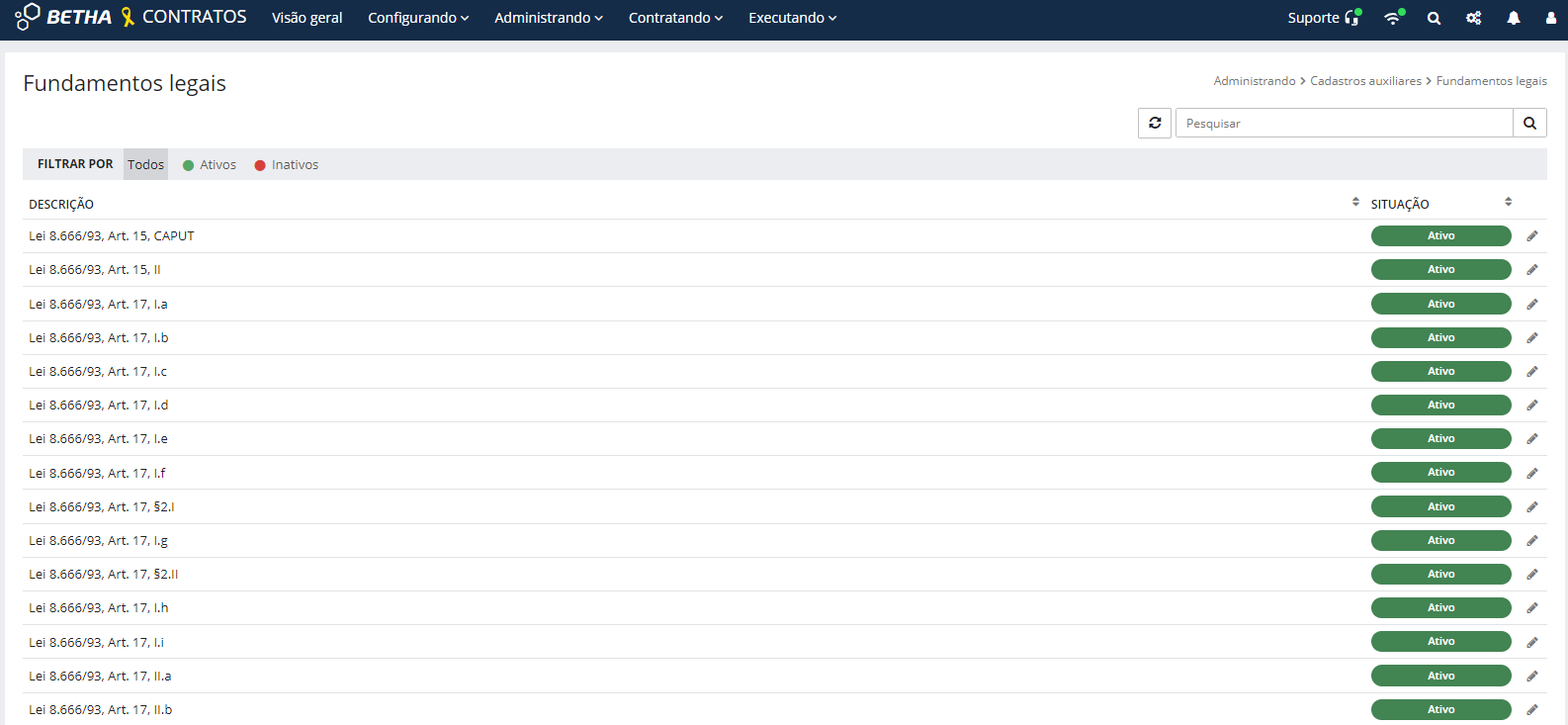Screen dimensions: 1568x725
Task: Edit row Art. 17, I.b pencil icon
Action: [x=1532, y=337]
